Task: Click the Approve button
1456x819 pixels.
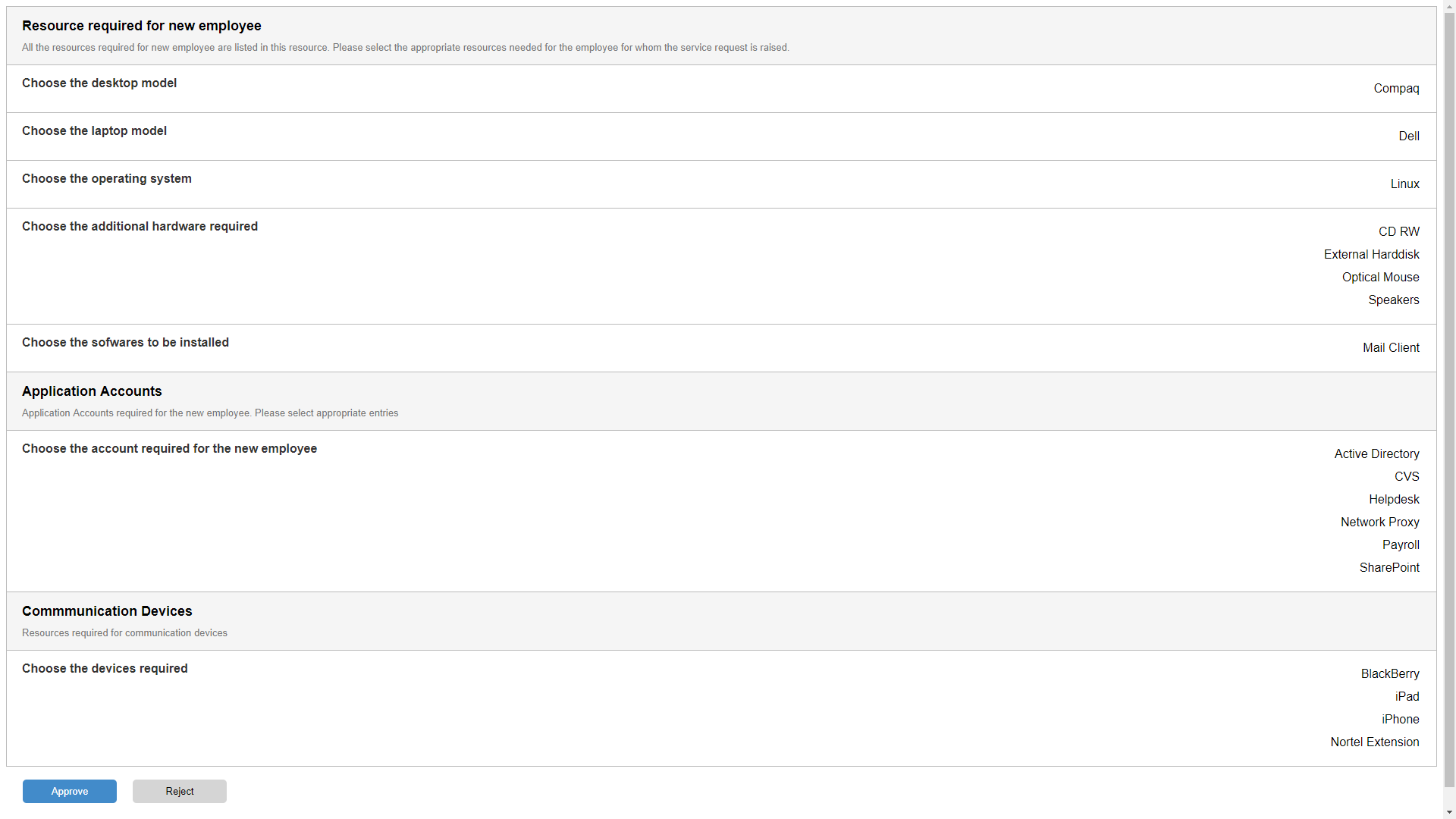Action: pos(70,791)
